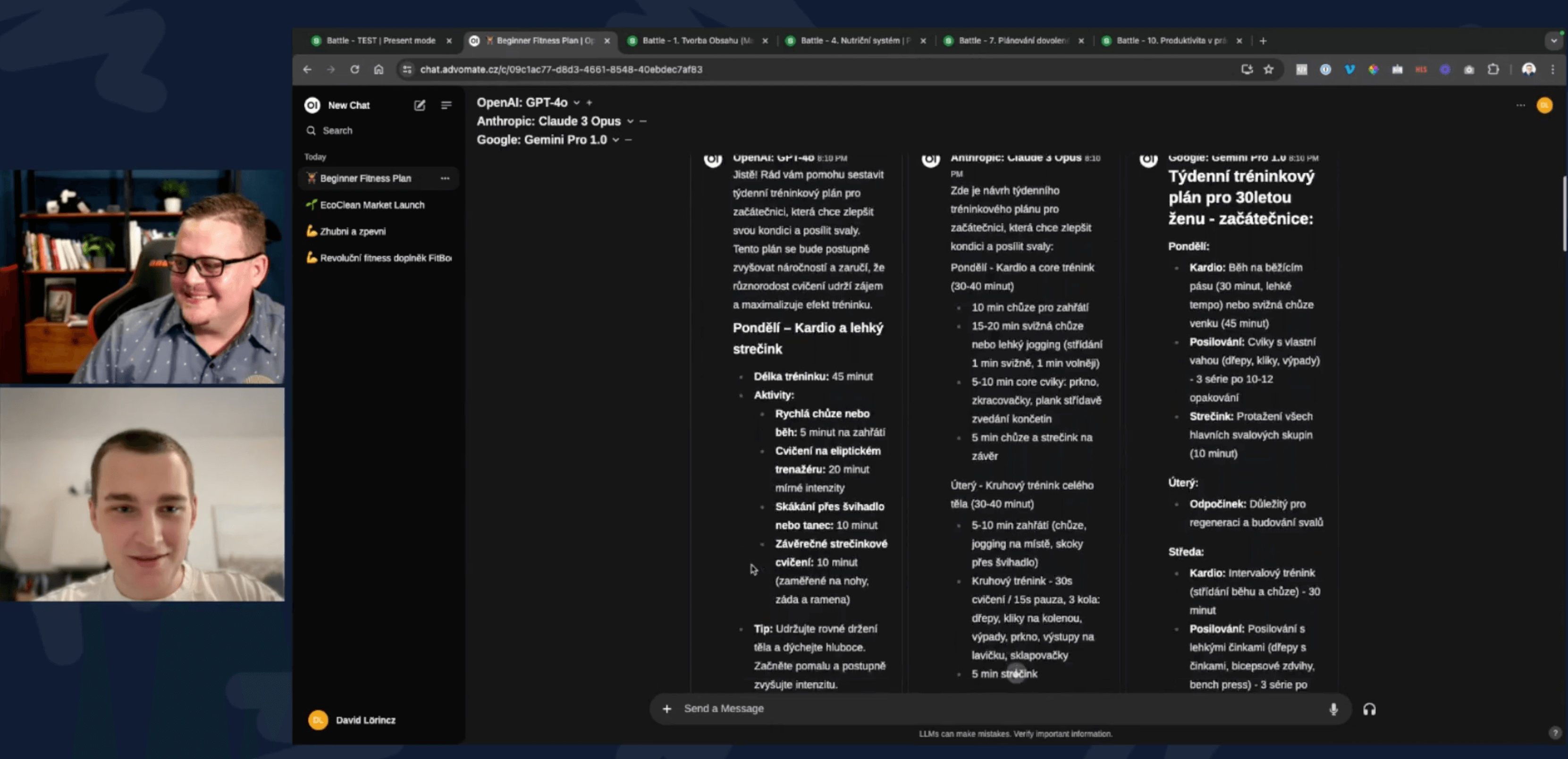Close the Battle - 4. Nutriční systém tab
Viewport: 1568px width, 759px height.
click(923, 41)
